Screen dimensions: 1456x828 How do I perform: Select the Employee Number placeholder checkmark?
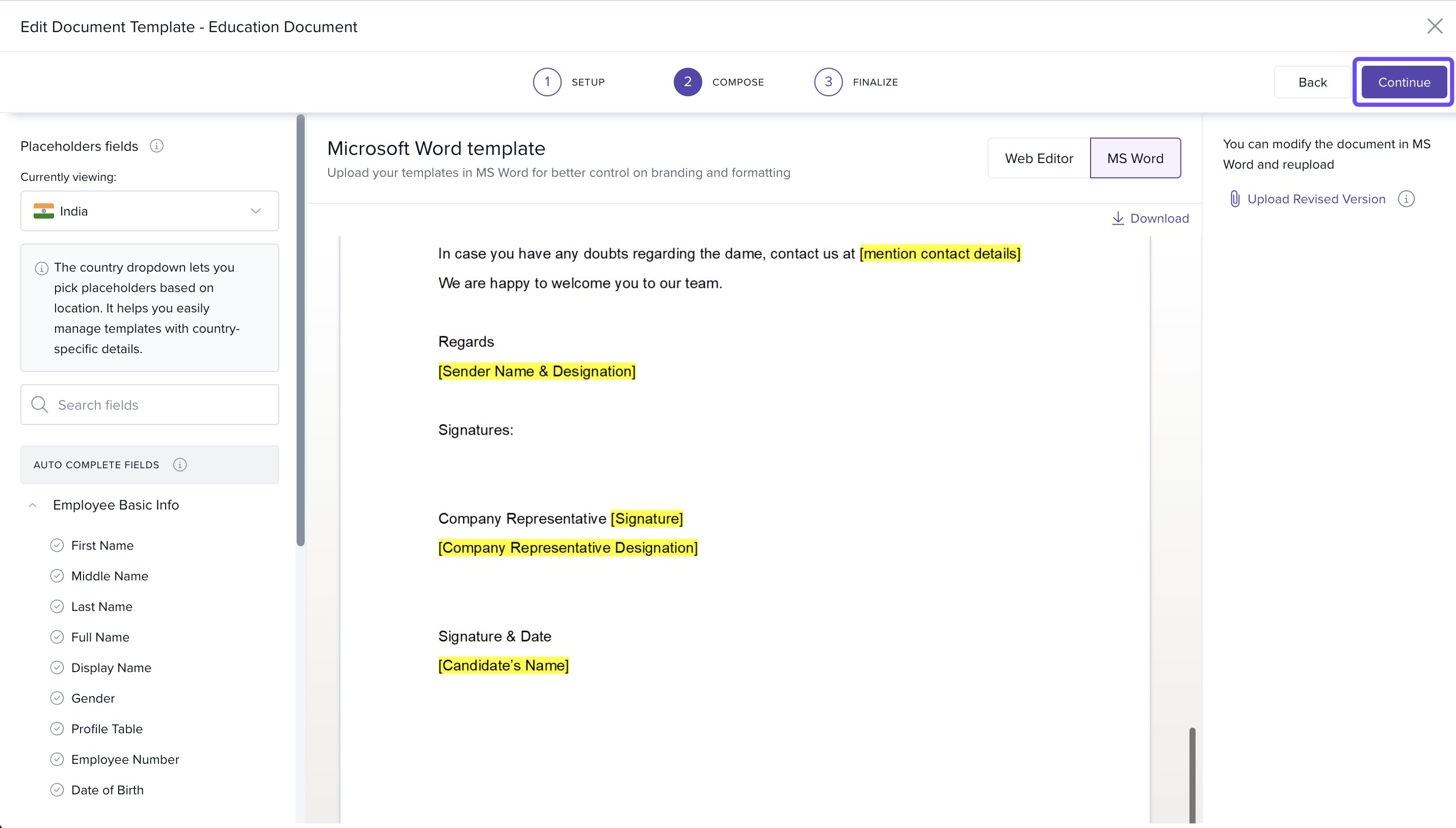pos(57,759)
